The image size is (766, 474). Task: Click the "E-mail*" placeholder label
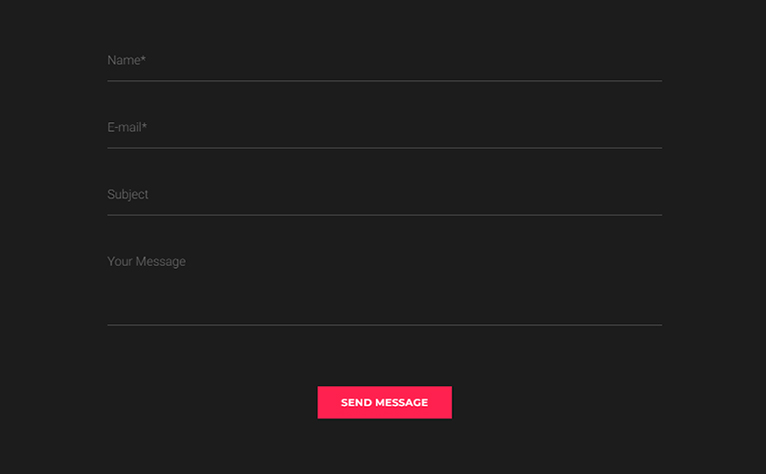(x=127, y=128)
